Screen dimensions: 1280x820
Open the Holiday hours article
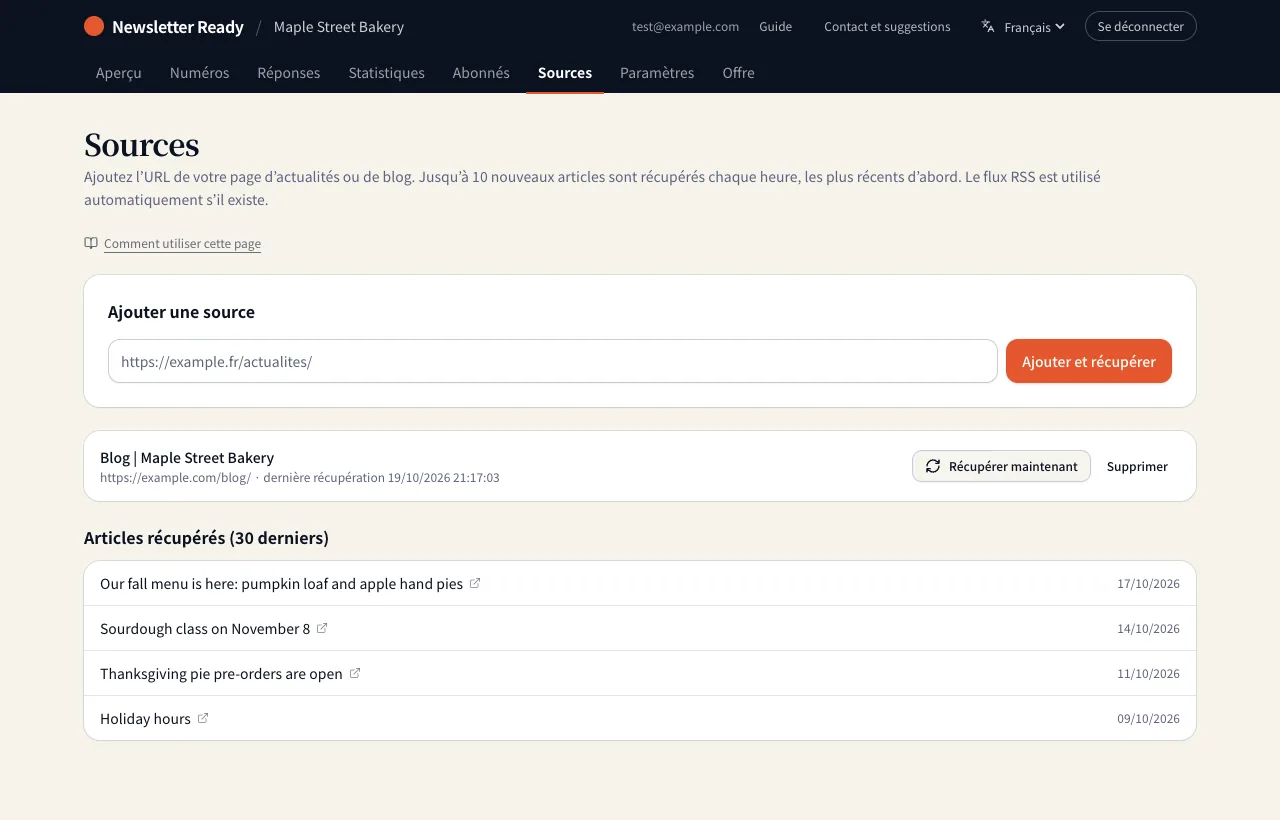point(145,718)
